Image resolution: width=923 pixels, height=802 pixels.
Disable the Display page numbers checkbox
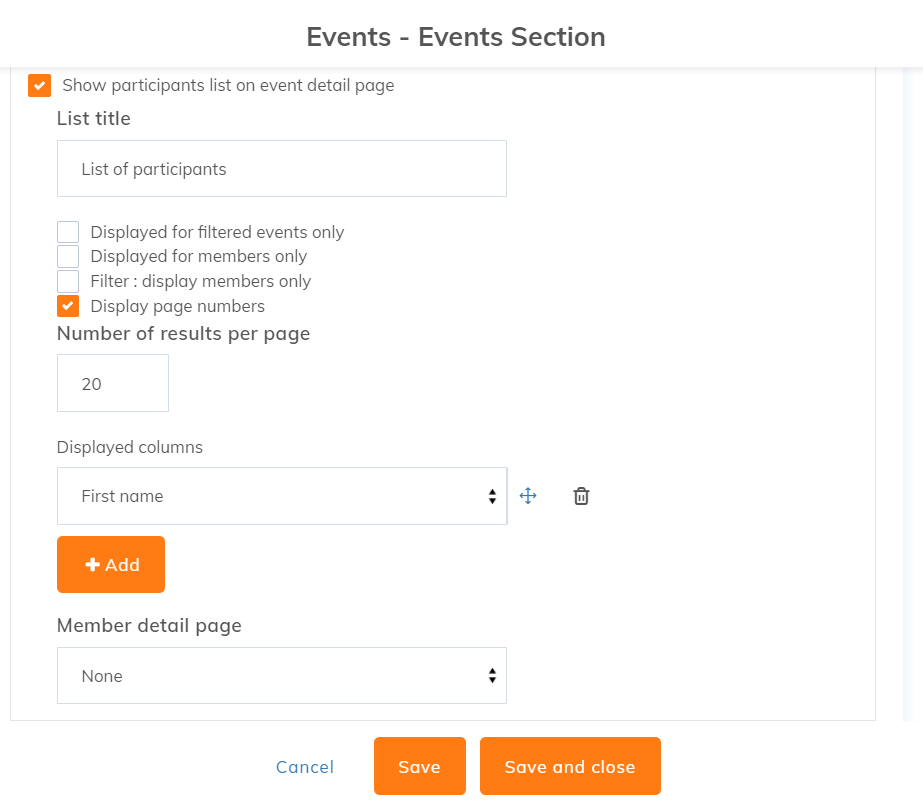[x=68, y=306]
